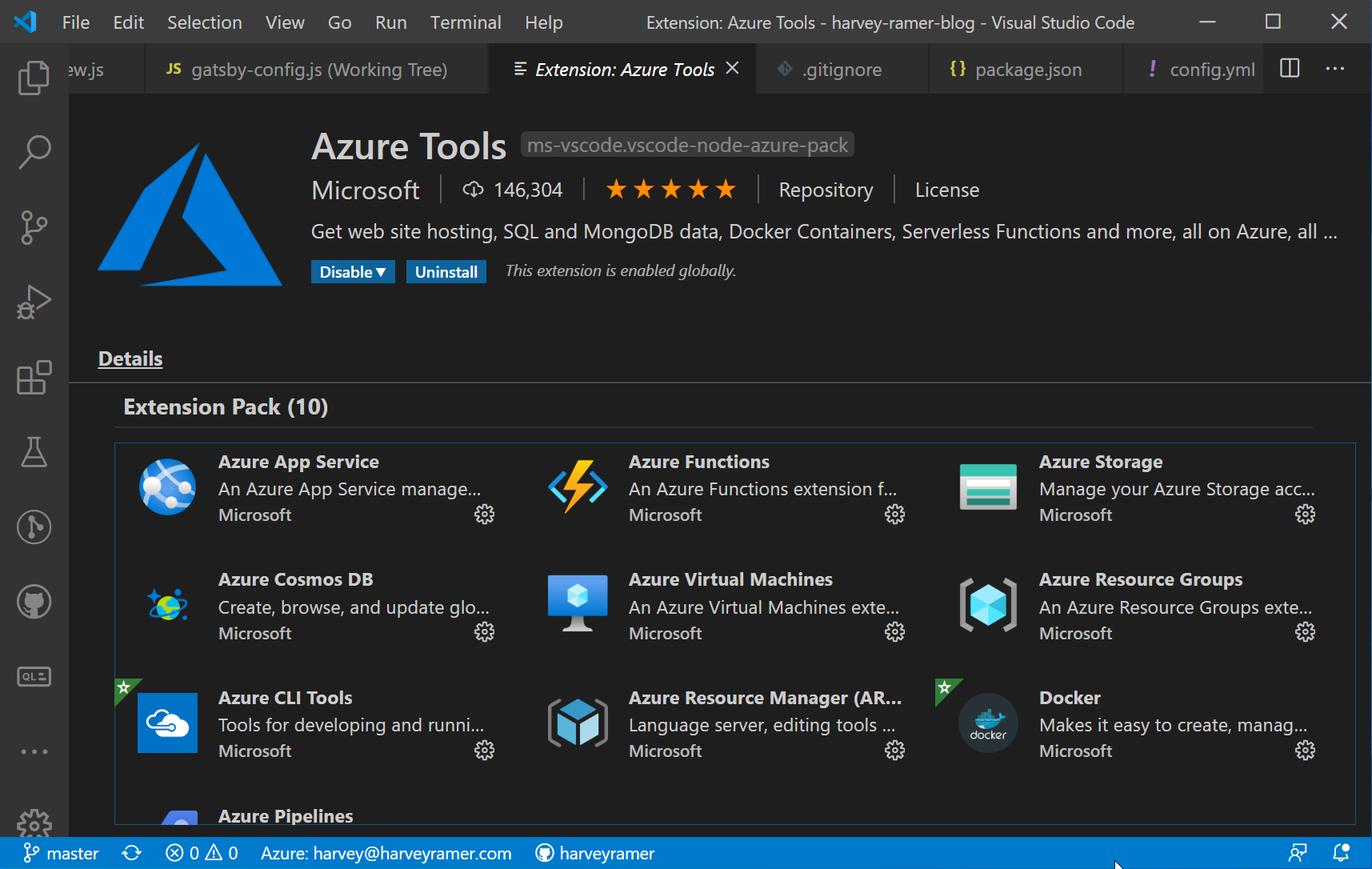Click the gear for Azure Cosmos DB

[x=484, y=632]
